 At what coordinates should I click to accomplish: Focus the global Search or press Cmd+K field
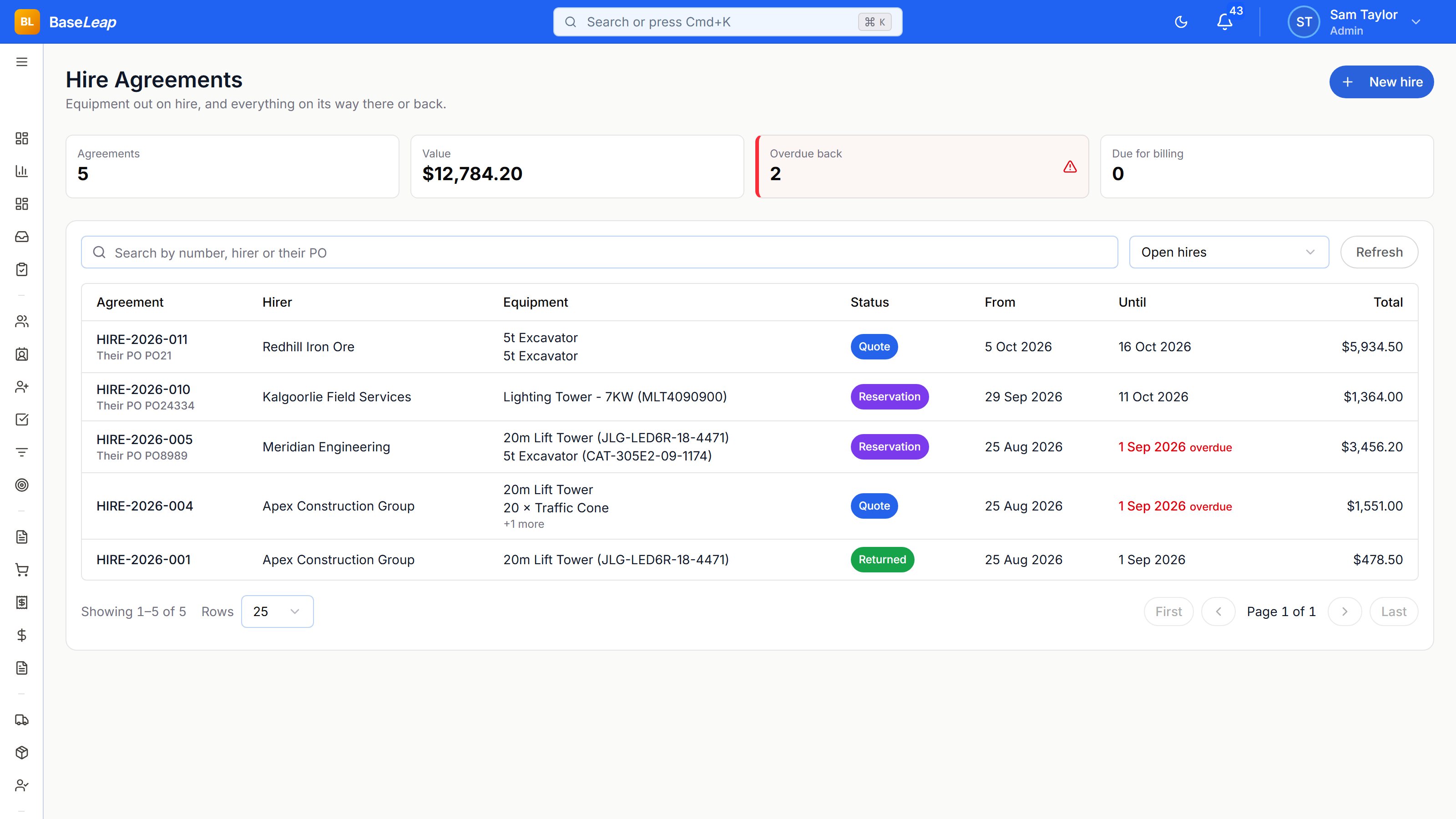tap(728, 22)
